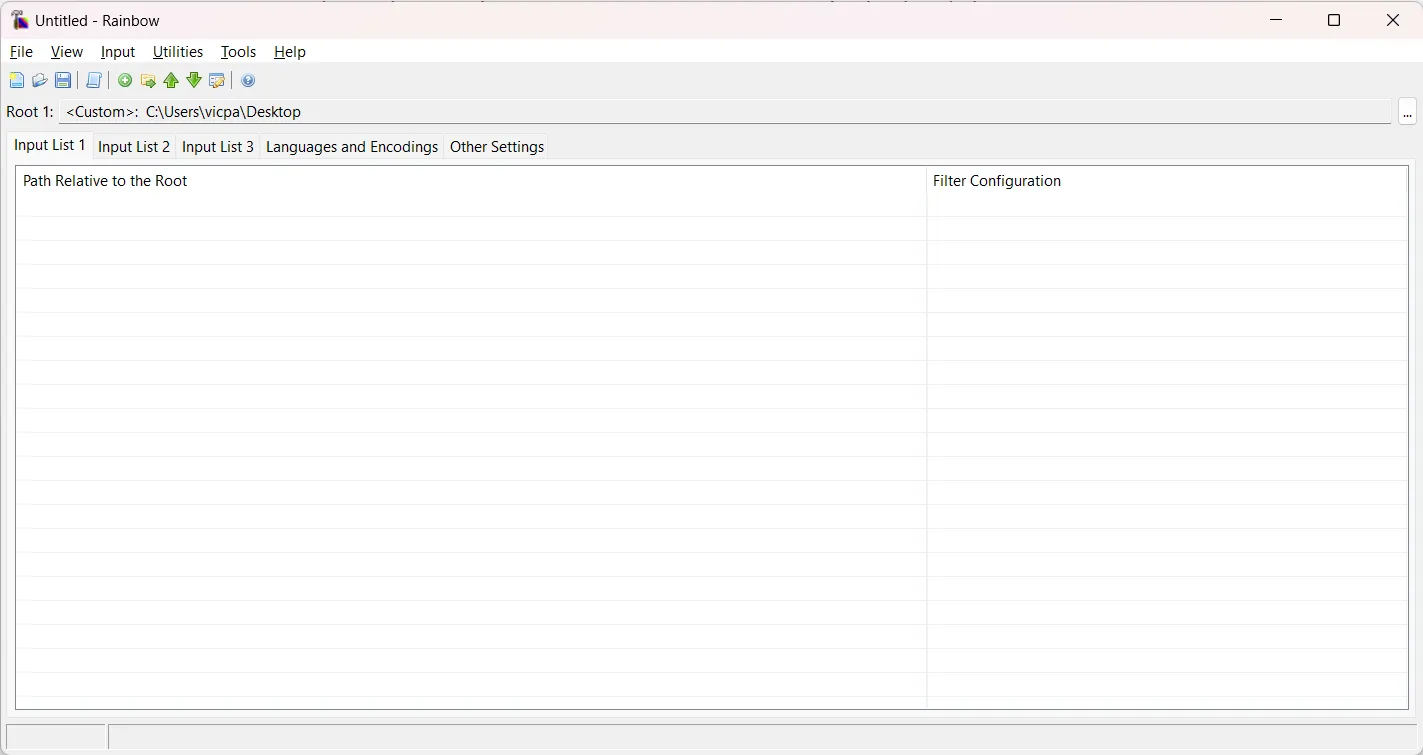This screenshot has height=755, width=1423.
Task: Open the Tools menu
Action: 238,52
